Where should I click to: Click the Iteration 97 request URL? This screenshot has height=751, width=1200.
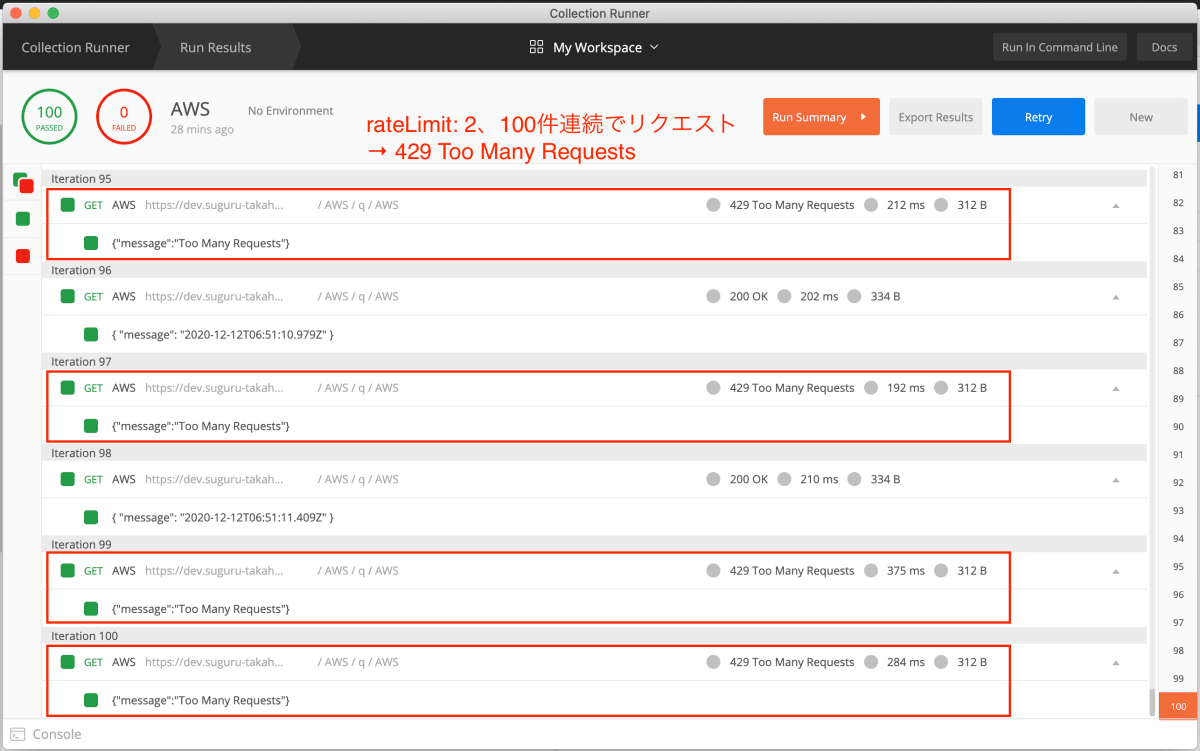pyautogui.click(x=215, y=388)
